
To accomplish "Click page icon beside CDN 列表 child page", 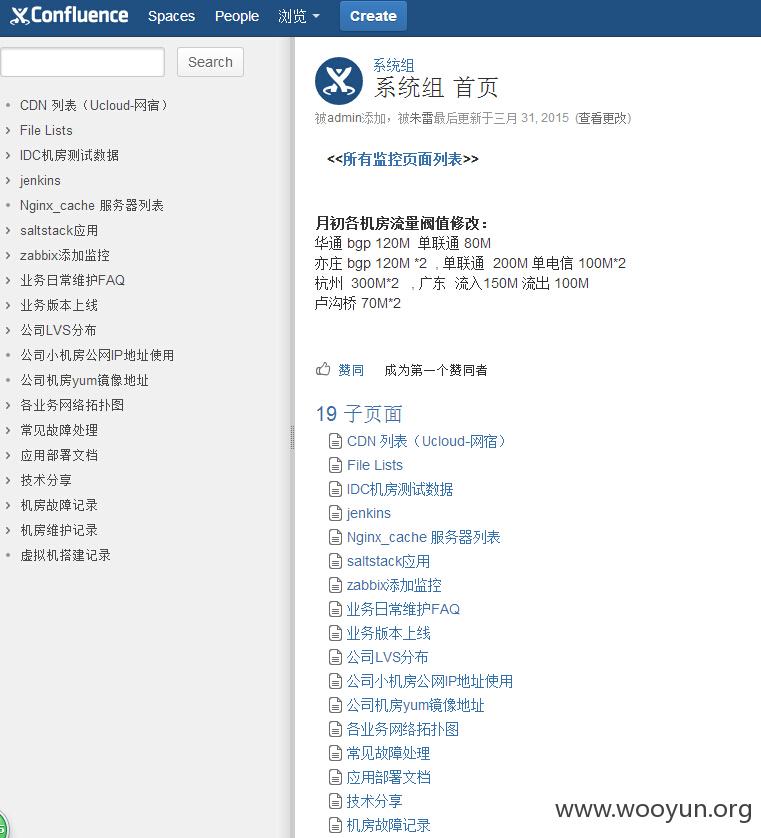I will tap(335, 441).
